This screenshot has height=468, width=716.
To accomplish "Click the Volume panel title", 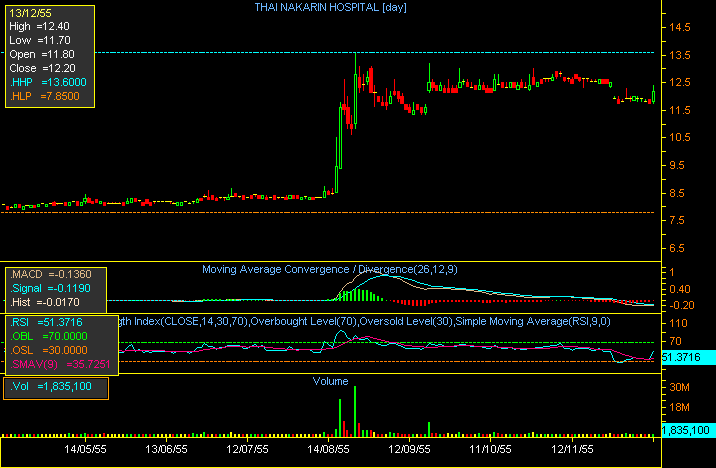I will pos(330,381).
